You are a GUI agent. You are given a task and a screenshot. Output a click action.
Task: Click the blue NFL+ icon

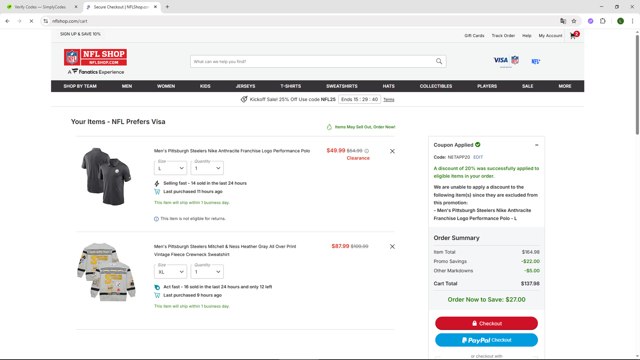point(536,61)
